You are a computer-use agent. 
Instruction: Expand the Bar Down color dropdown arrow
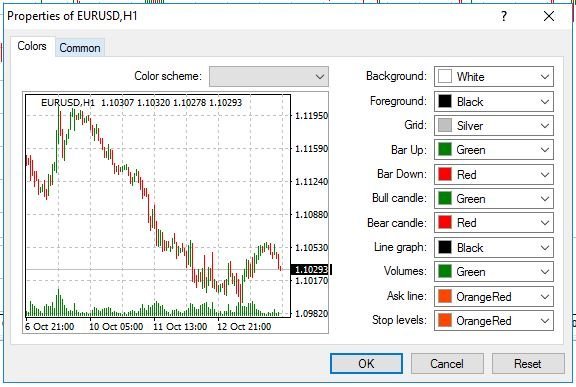pyautogui.click(x=544, y=174)
